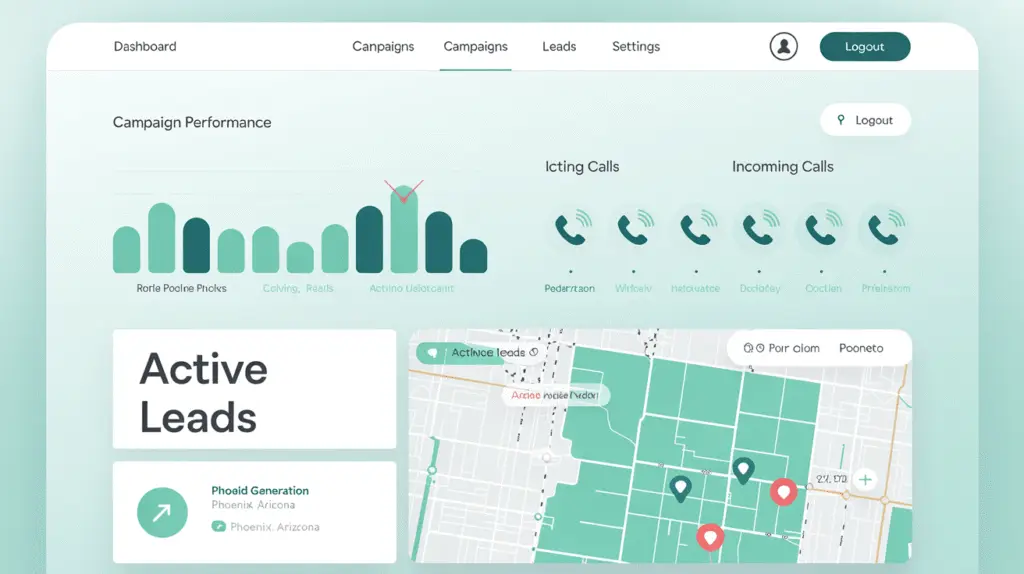Viewport: 1024px width, 574px height.
Task: Click the Pooneto map control
Action: click(861, 348)
